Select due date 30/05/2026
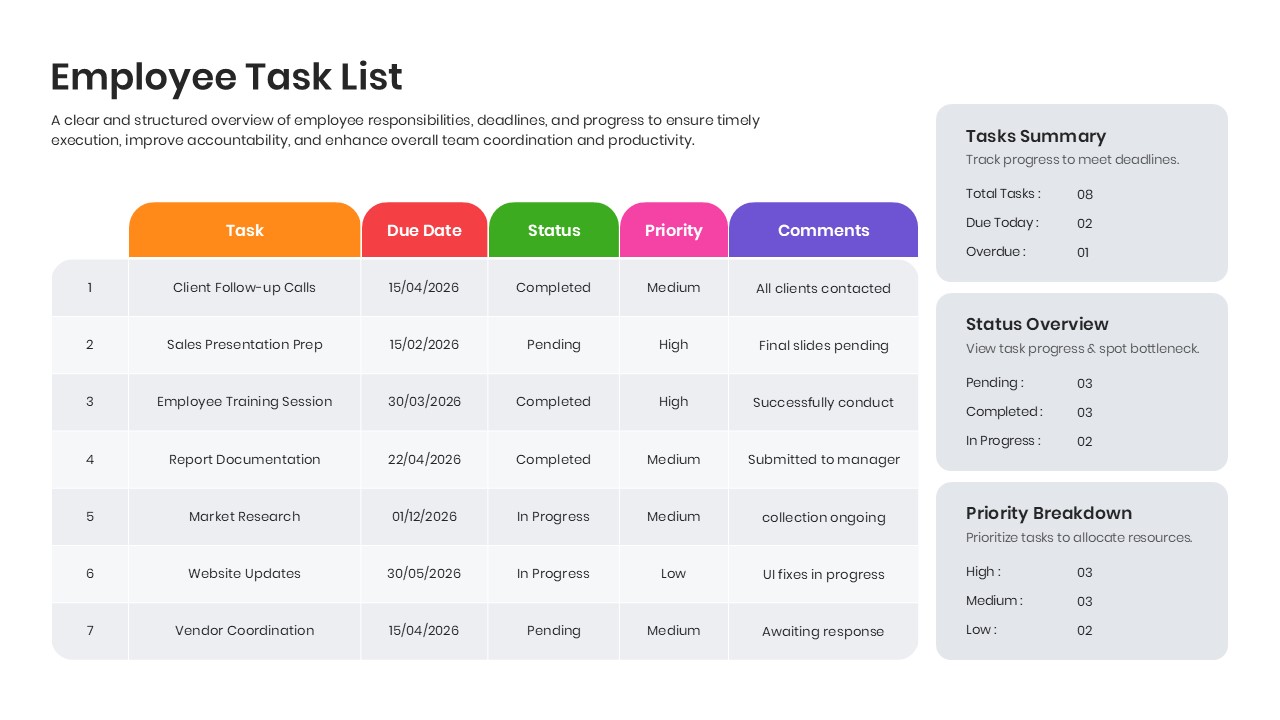The image size is (1280, 720). (424, 574)
